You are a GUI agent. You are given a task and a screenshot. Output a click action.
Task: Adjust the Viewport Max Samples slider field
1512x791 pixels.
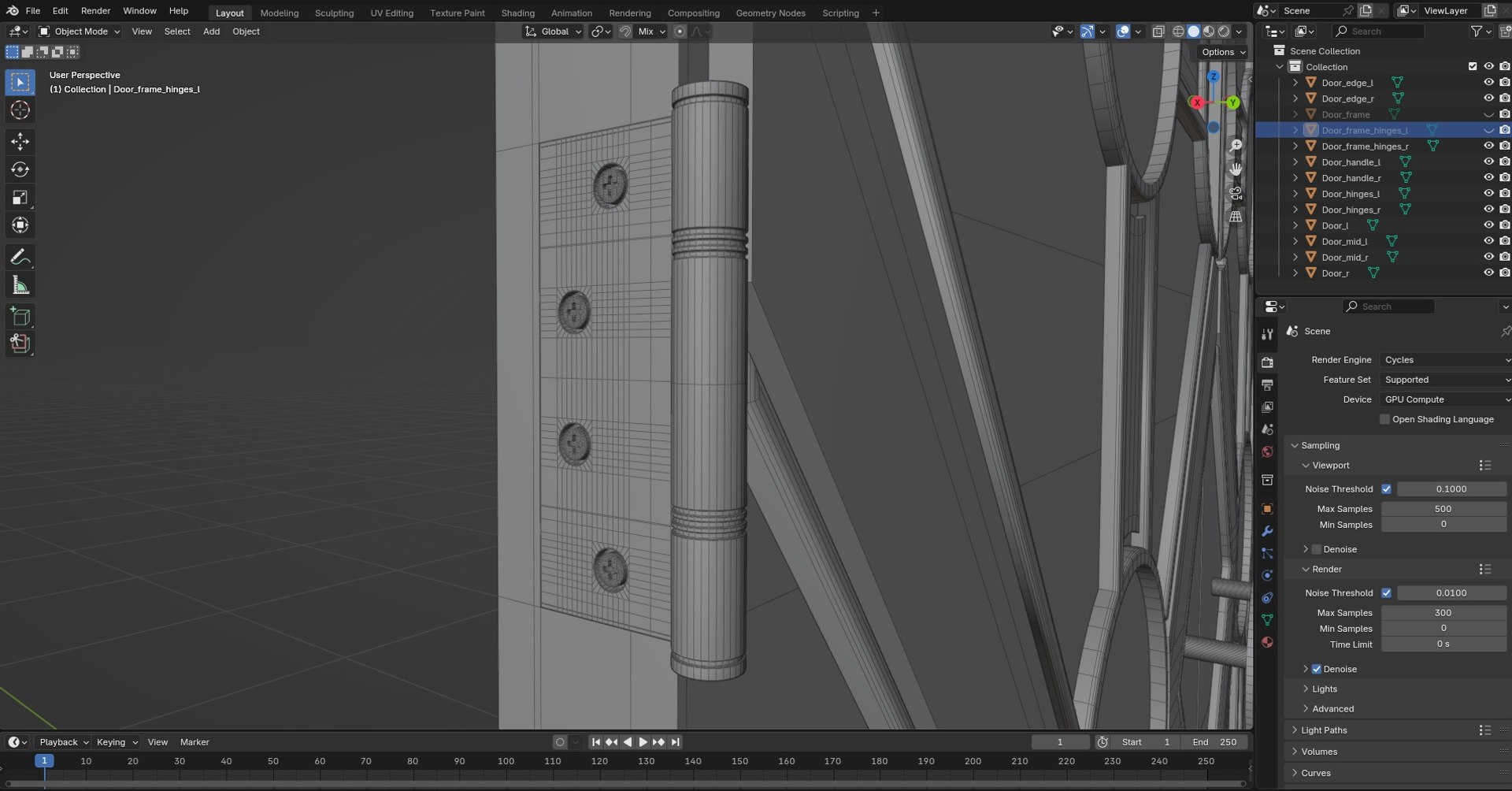[x=1443, y=509]
